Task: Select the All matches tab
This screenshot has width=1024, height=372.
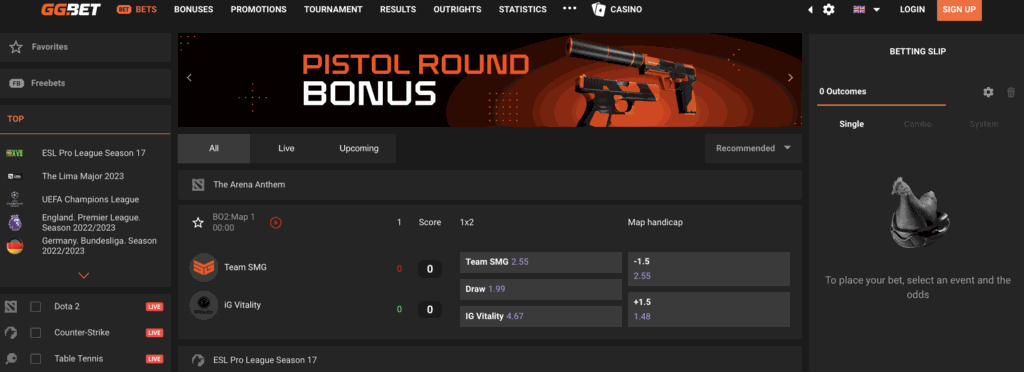Action: point(214,148)
